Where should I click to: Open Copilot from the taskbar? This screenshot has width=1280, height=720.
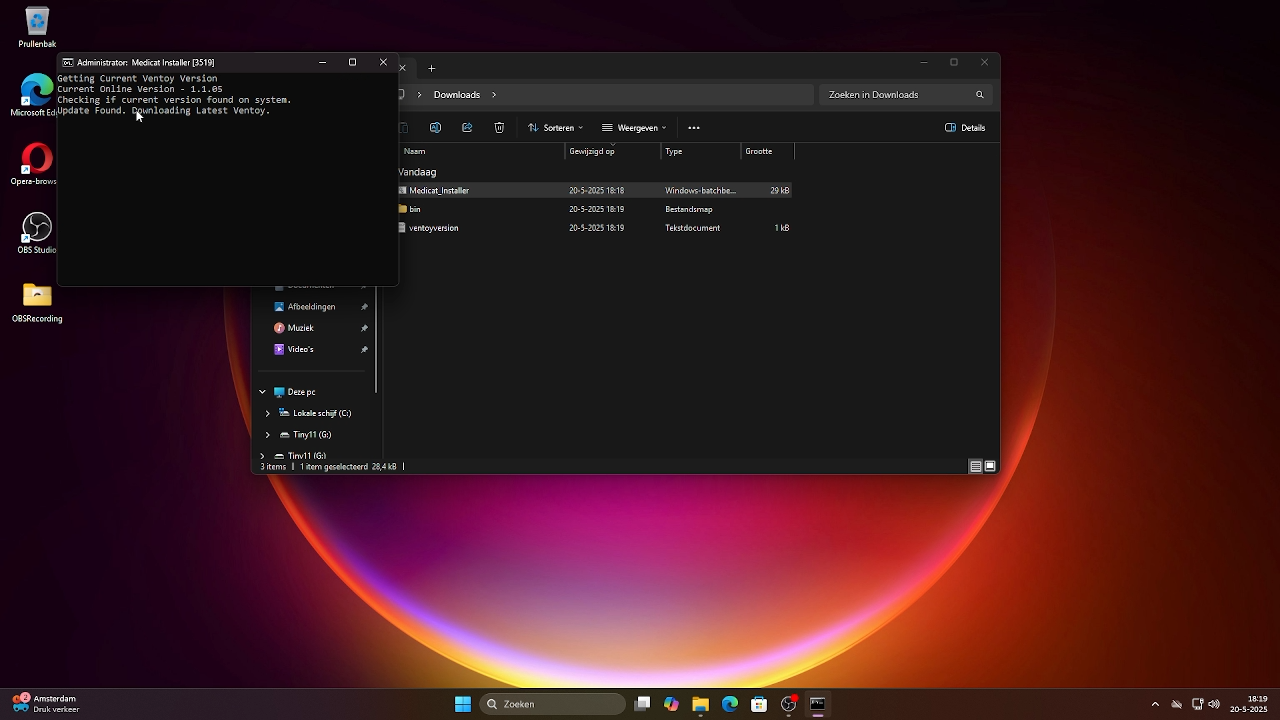[x=671, y=704]
